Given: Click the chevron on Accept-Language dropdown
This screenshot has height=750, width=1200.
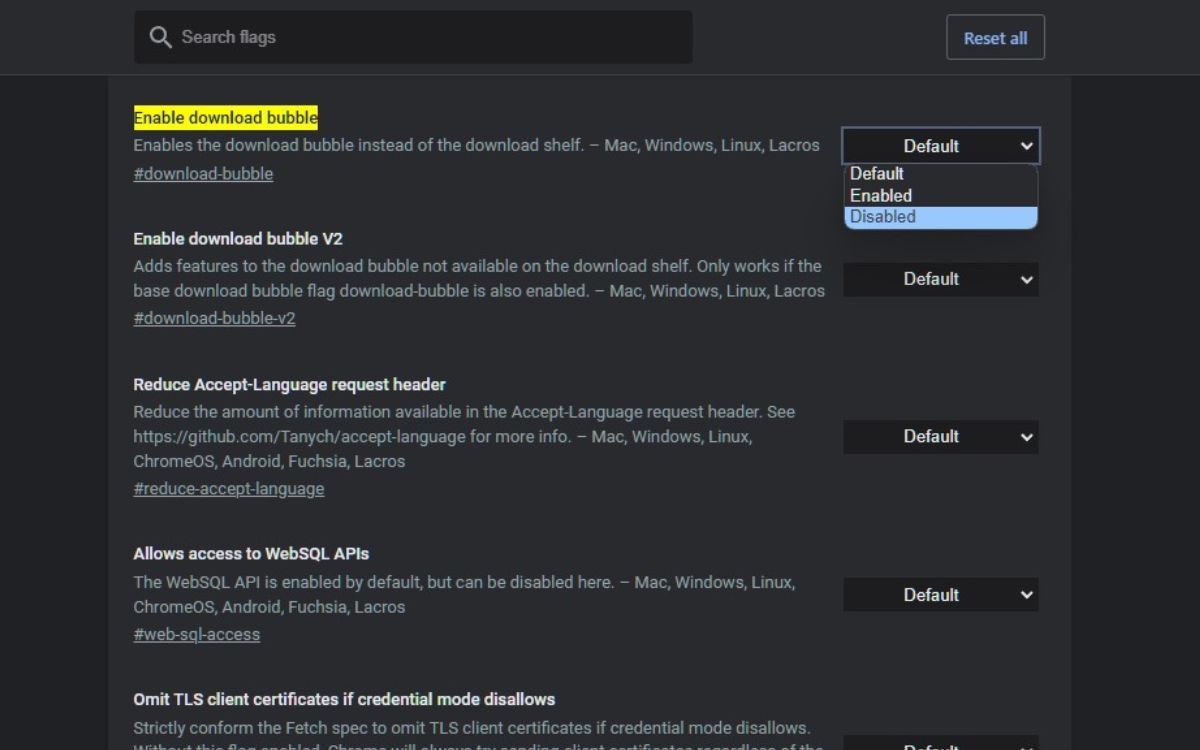Looking at the screenshot, I should tap(1026, 436).
